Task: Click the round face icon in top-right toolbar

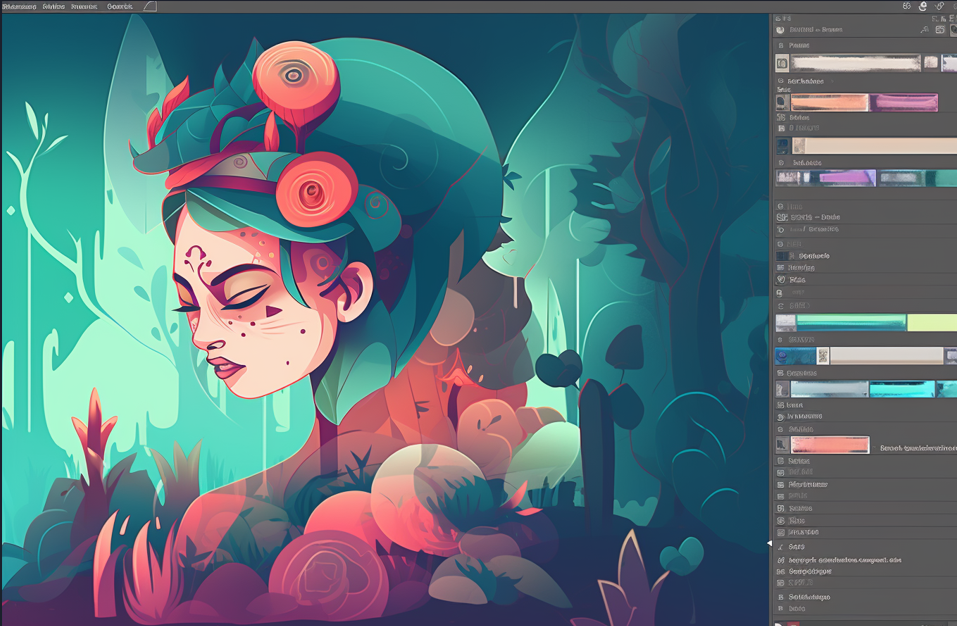Action: [923, 6]
